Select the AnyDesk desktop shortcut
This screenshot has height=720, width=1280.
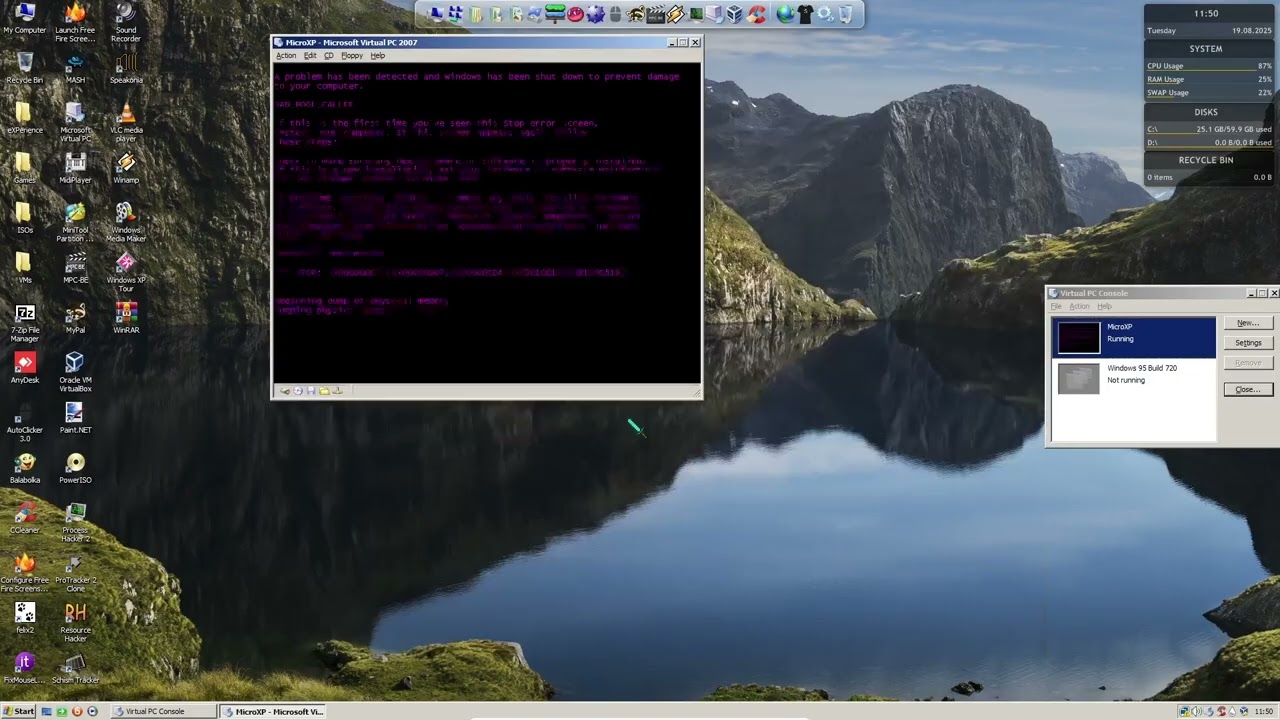tap(25, 369)
